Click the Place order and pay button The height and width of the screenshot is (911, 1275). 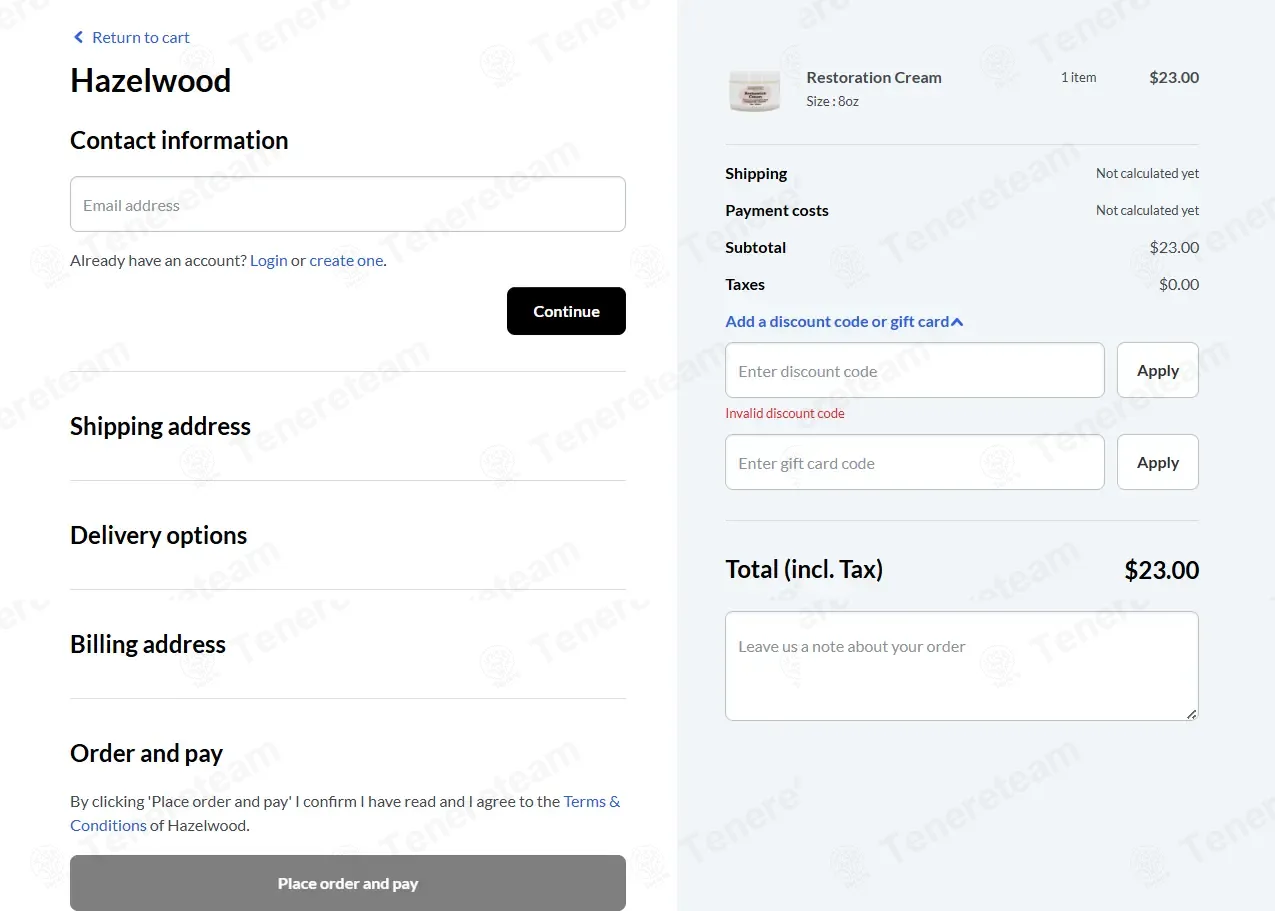(x=348, y=883)
